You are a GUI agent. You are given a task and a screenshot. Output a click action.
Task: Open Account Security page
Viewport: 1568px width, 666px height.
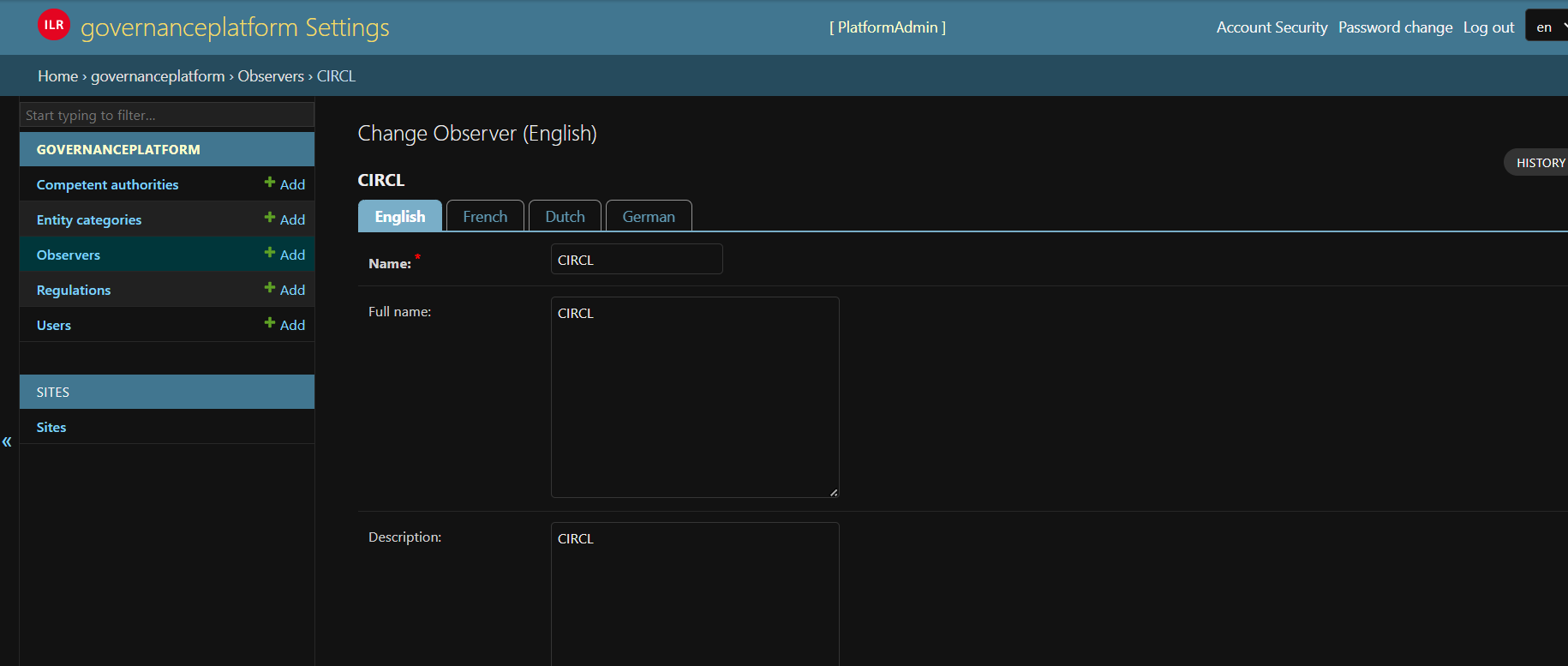(1272, 27)
